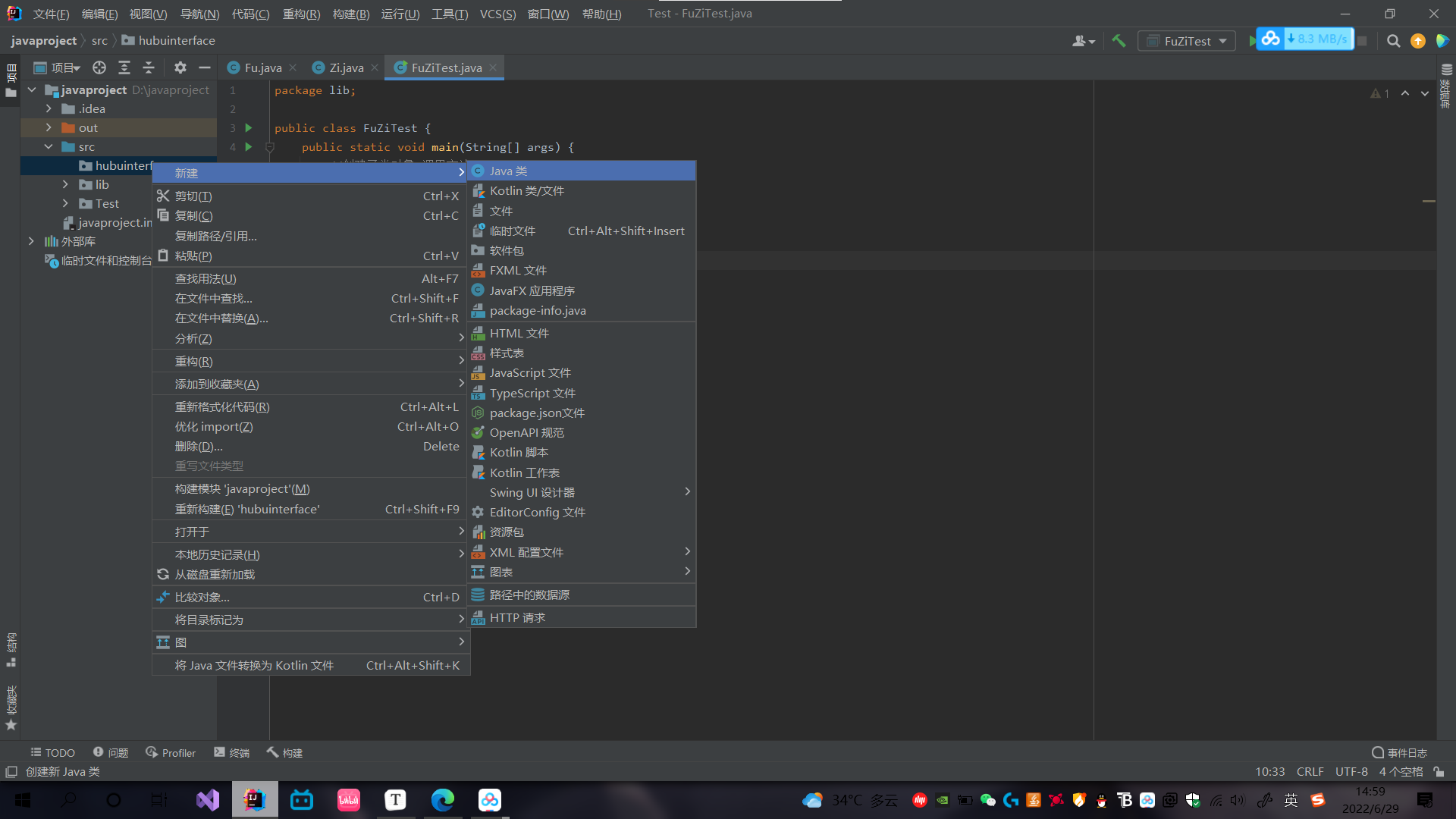Click the search everywhere magnifier icon

click(x=1393, y=41)
